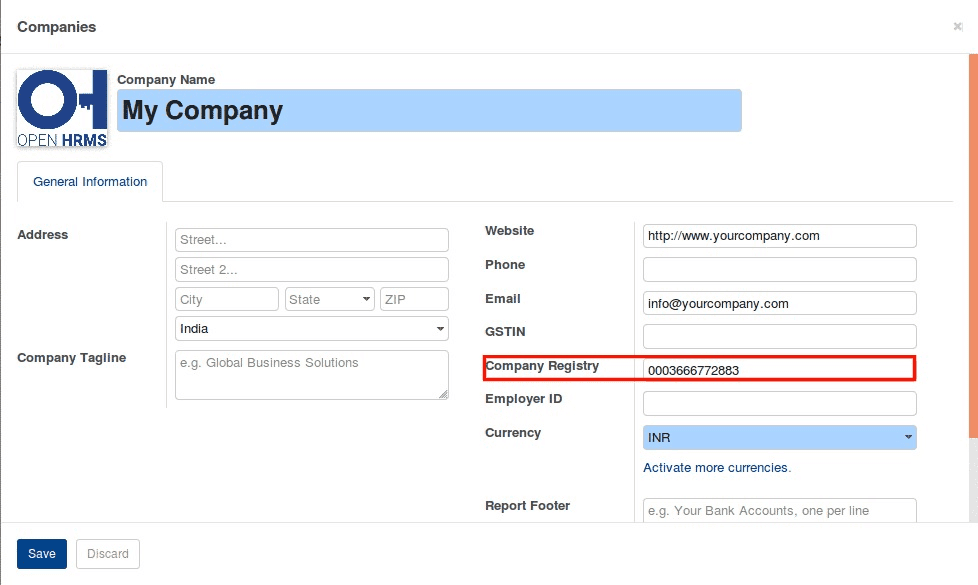Open the State dropdown in Address
Image resolution: width=978 pixels, height=585 pixels.
[x=329, y=298]
